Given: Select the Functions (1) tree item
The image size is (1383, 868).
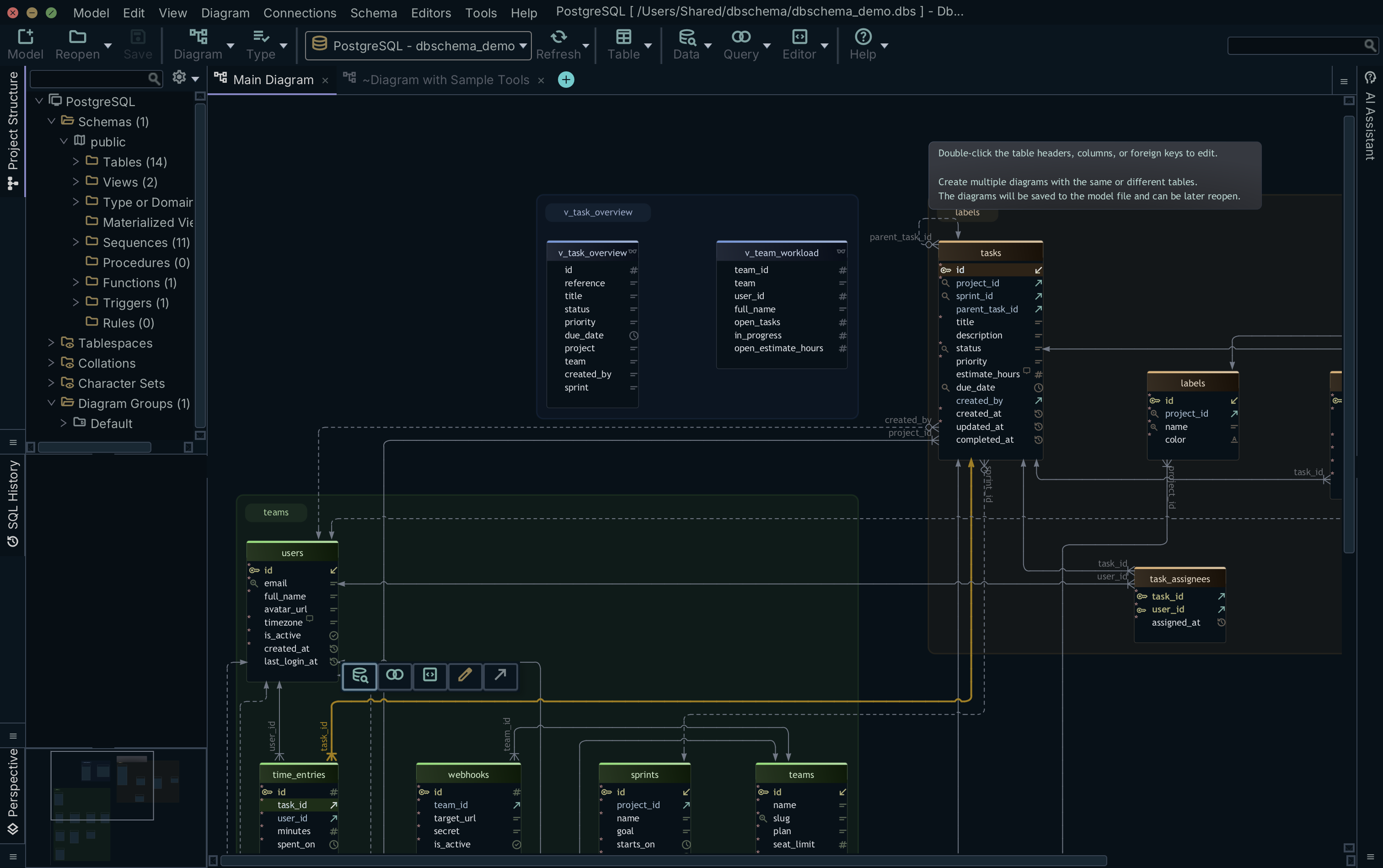Looking at the screenshot, I should tap(139, 283).
